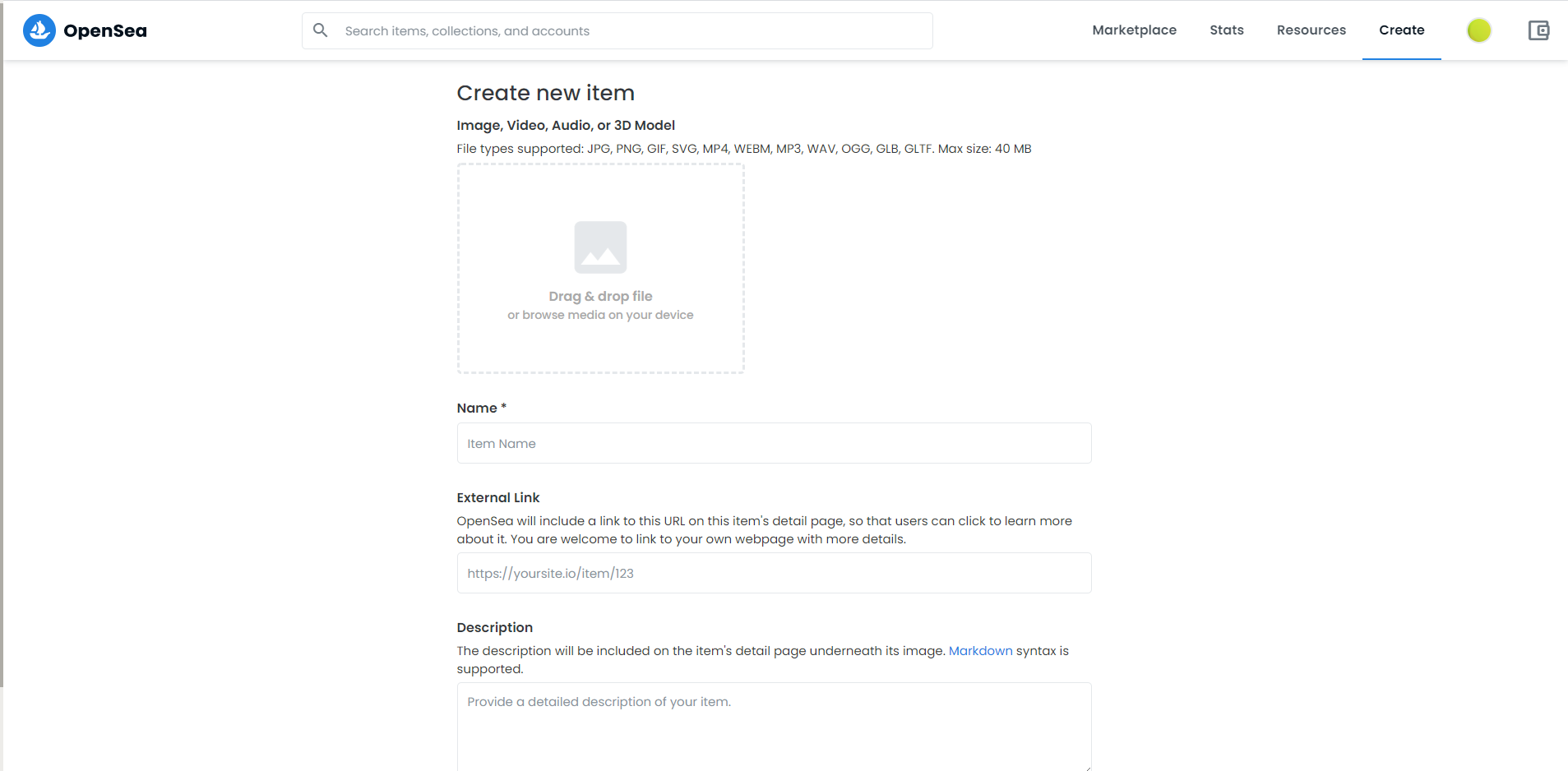Open the Stats menu

point(1226,30)
